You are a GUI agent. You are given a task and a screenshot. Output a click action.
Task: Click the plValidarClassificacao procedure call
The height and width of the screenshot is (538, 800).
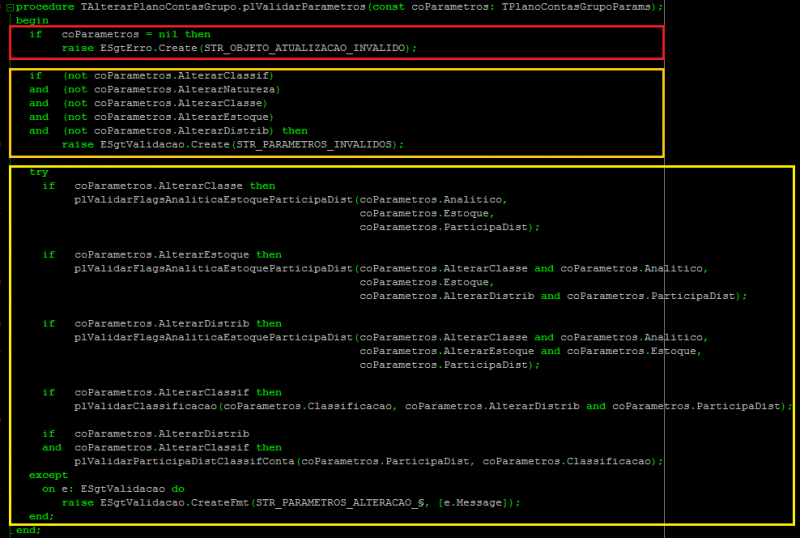145,406
